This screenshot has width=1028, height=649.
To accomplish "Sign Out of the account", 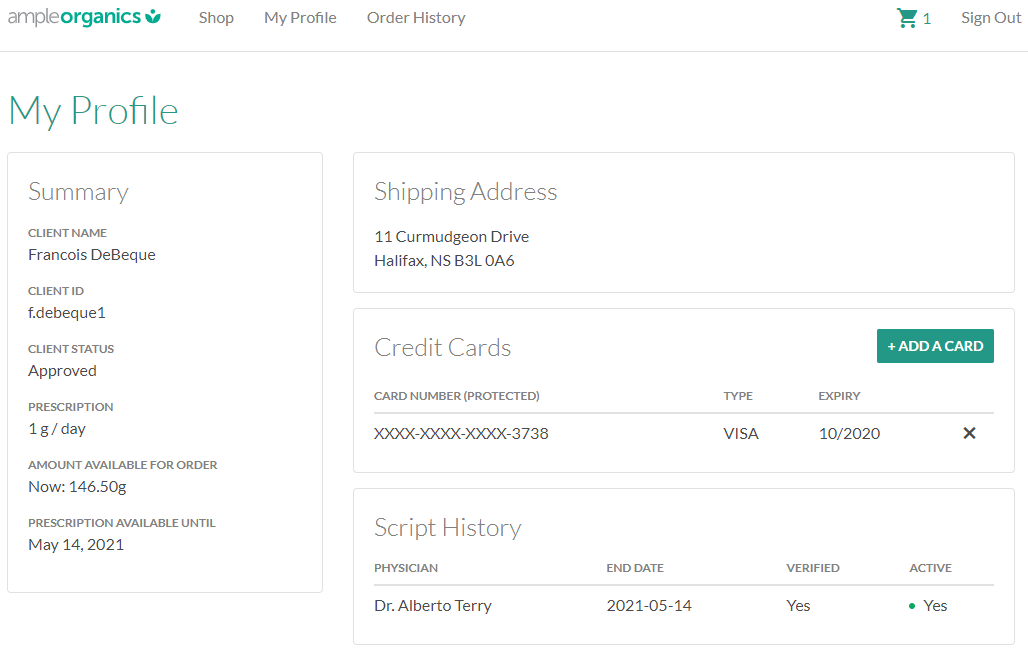I will pos(990,18).
